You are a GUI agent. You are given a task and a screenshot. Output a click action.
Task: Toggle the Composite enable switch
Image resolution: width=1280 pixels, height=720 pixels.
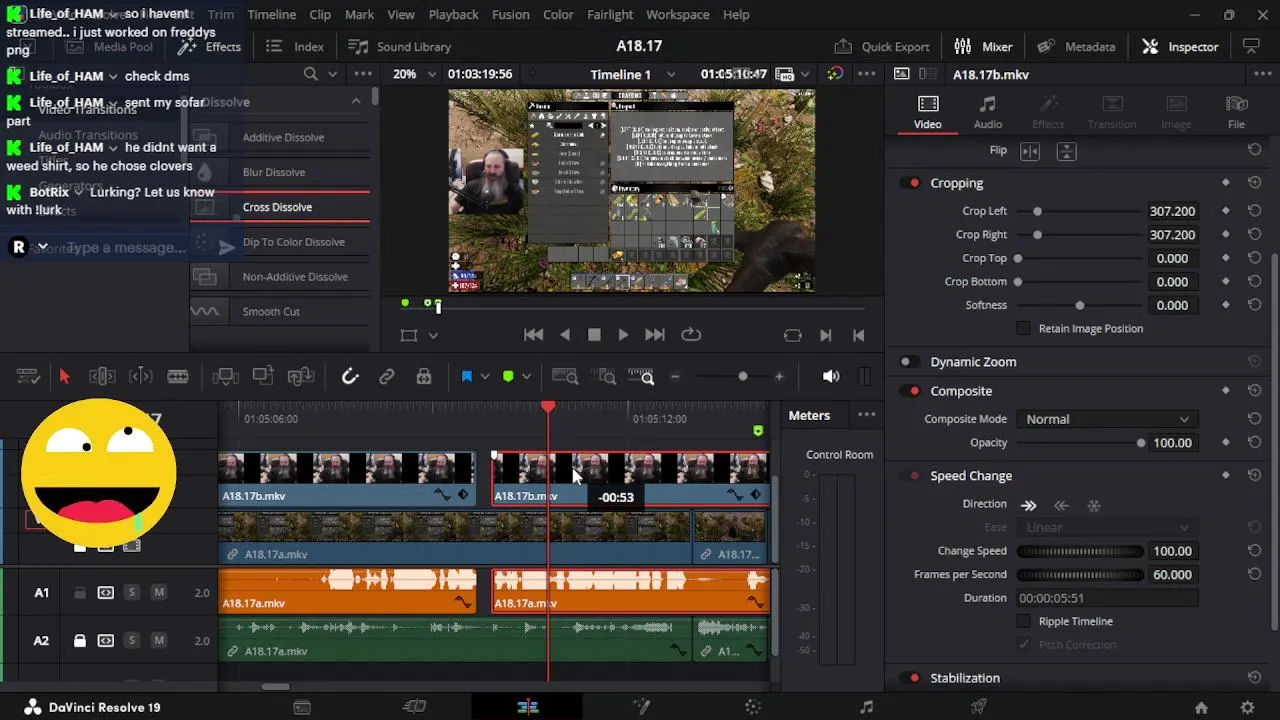[911, 391]
